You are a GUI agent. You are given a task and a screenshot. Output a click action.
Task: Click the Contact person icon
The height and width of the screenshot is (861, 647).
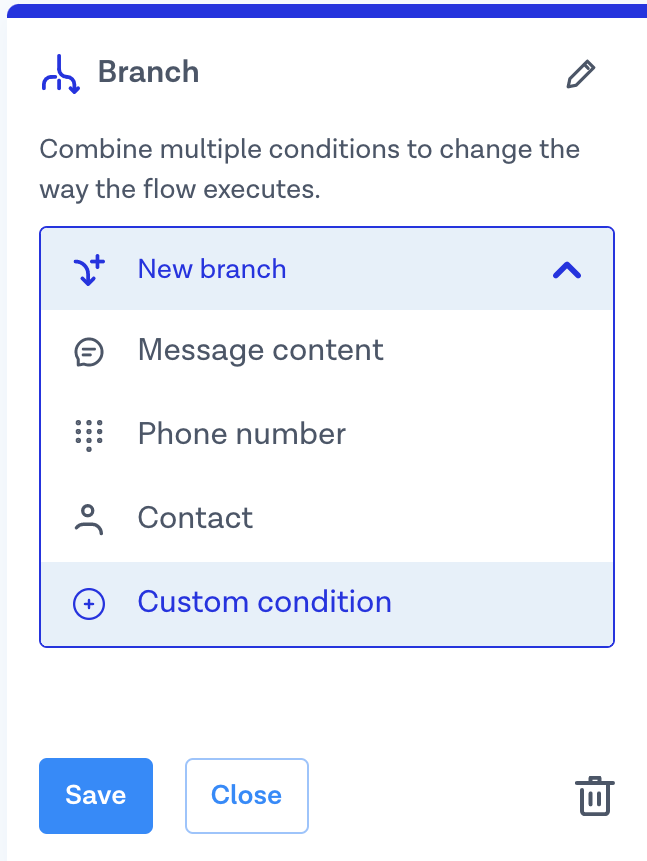tap(89, 519)
